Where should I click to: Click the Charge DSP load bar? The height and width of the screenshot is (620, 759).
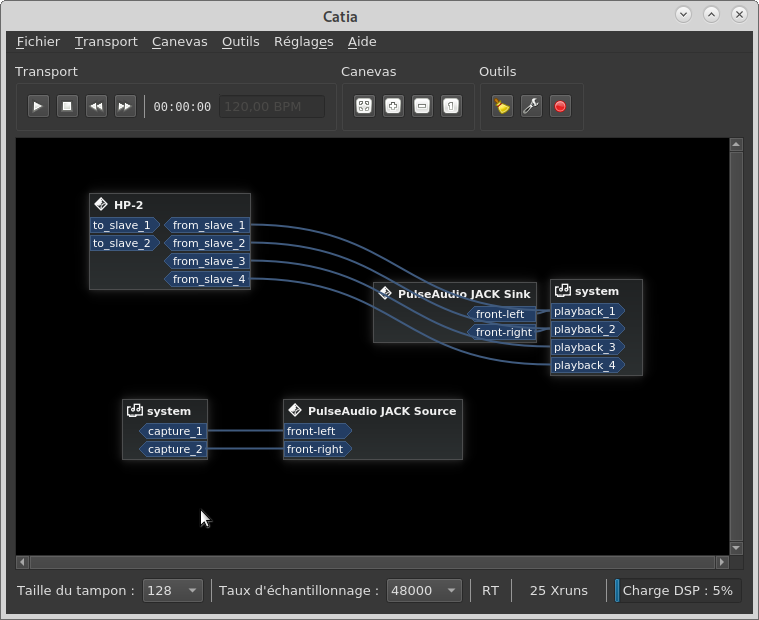pos(677,591)
